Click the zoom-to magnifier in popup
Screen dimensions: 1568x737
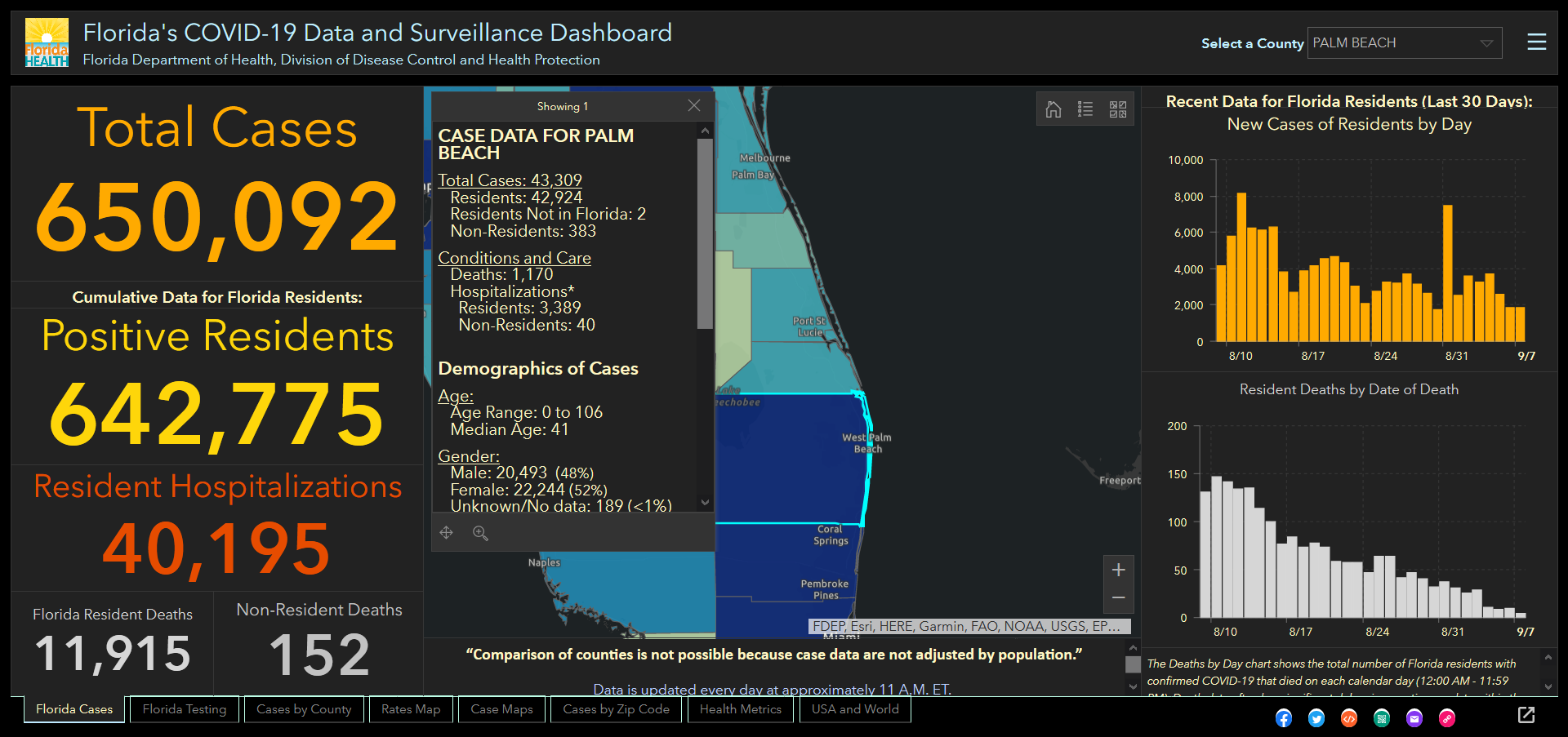tap(480, 533)
